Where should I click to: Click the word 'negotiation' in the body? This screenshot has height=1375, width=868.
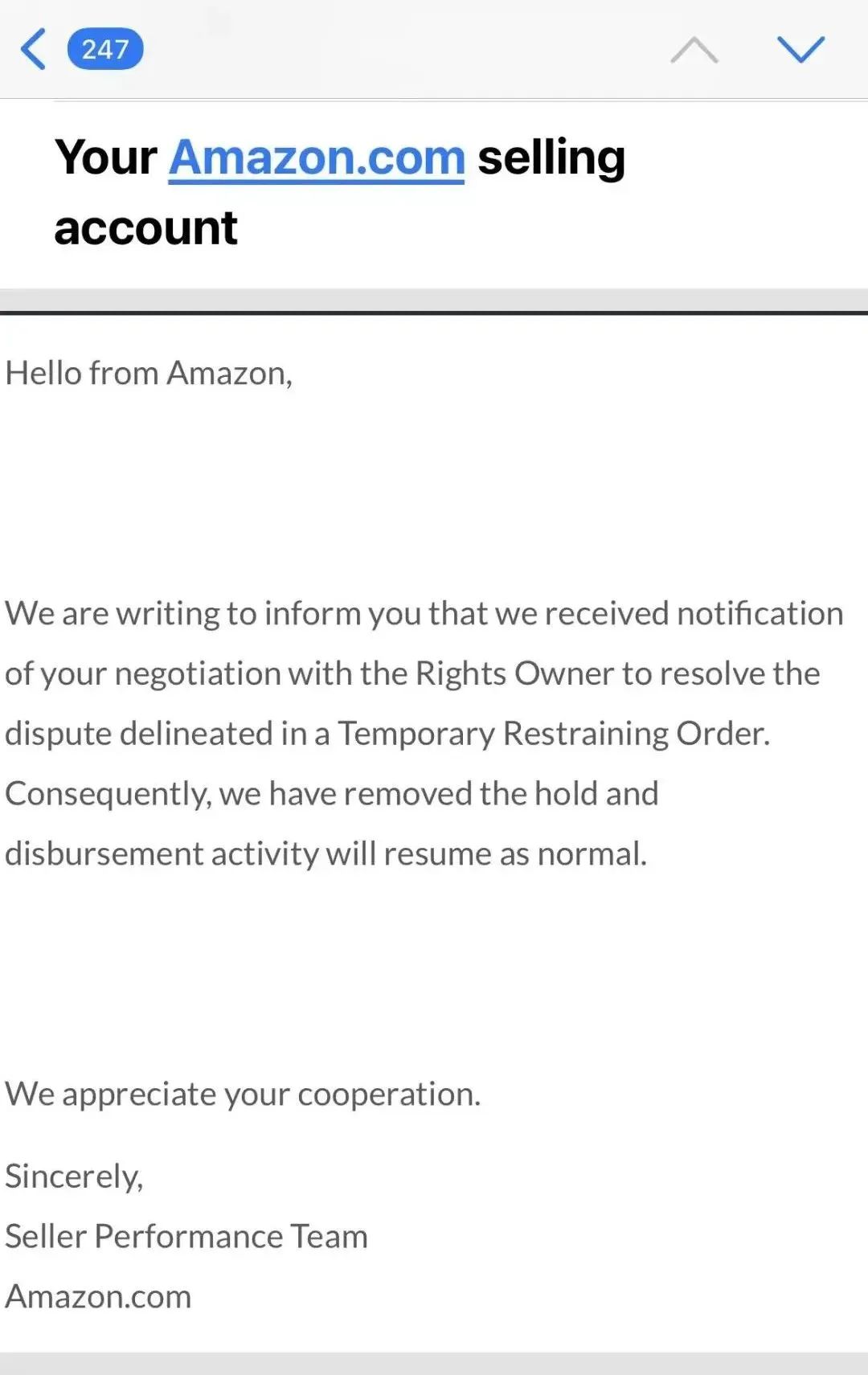198,673
